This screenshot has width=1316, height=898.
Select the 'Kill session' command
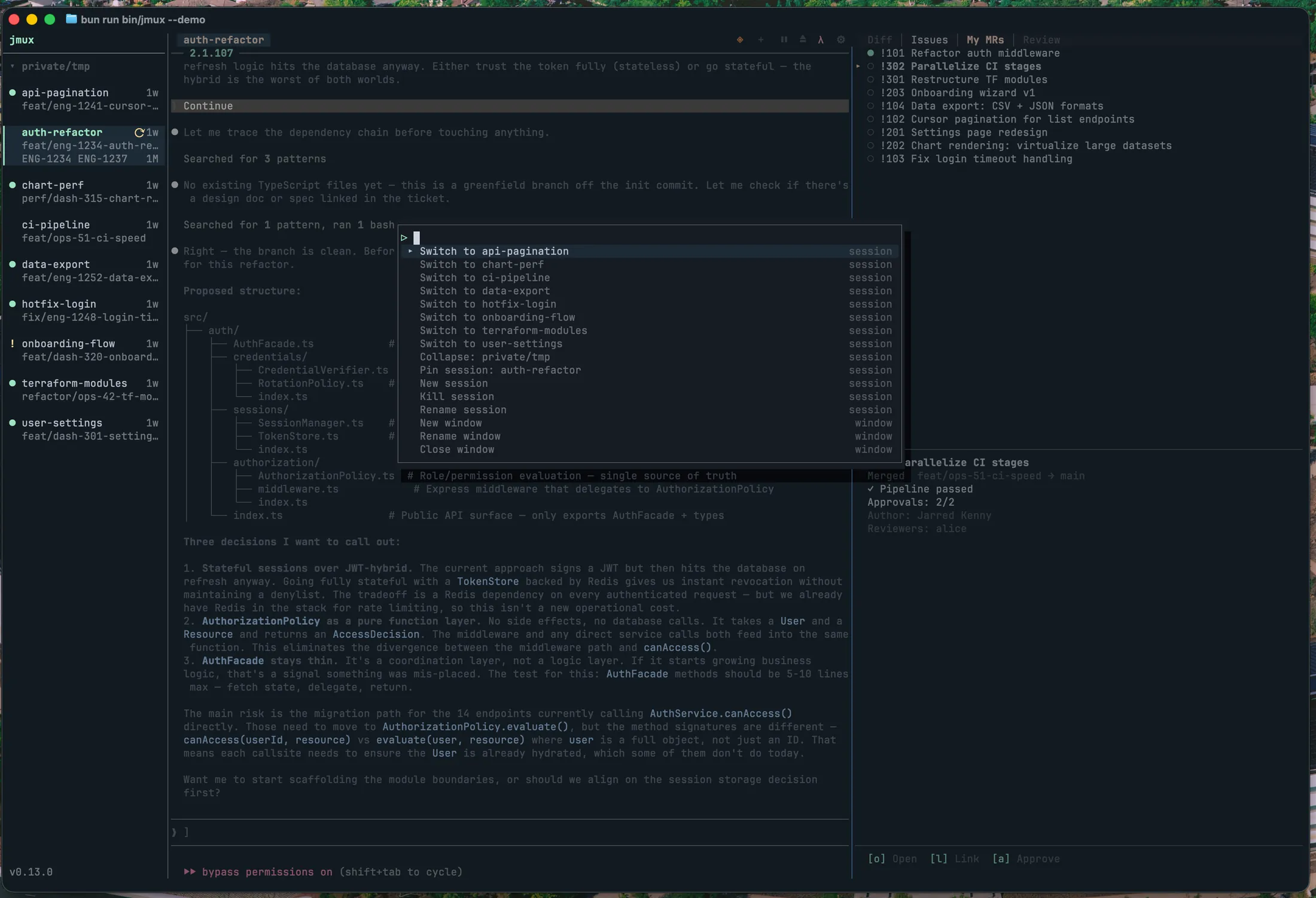tap(649, 396)
